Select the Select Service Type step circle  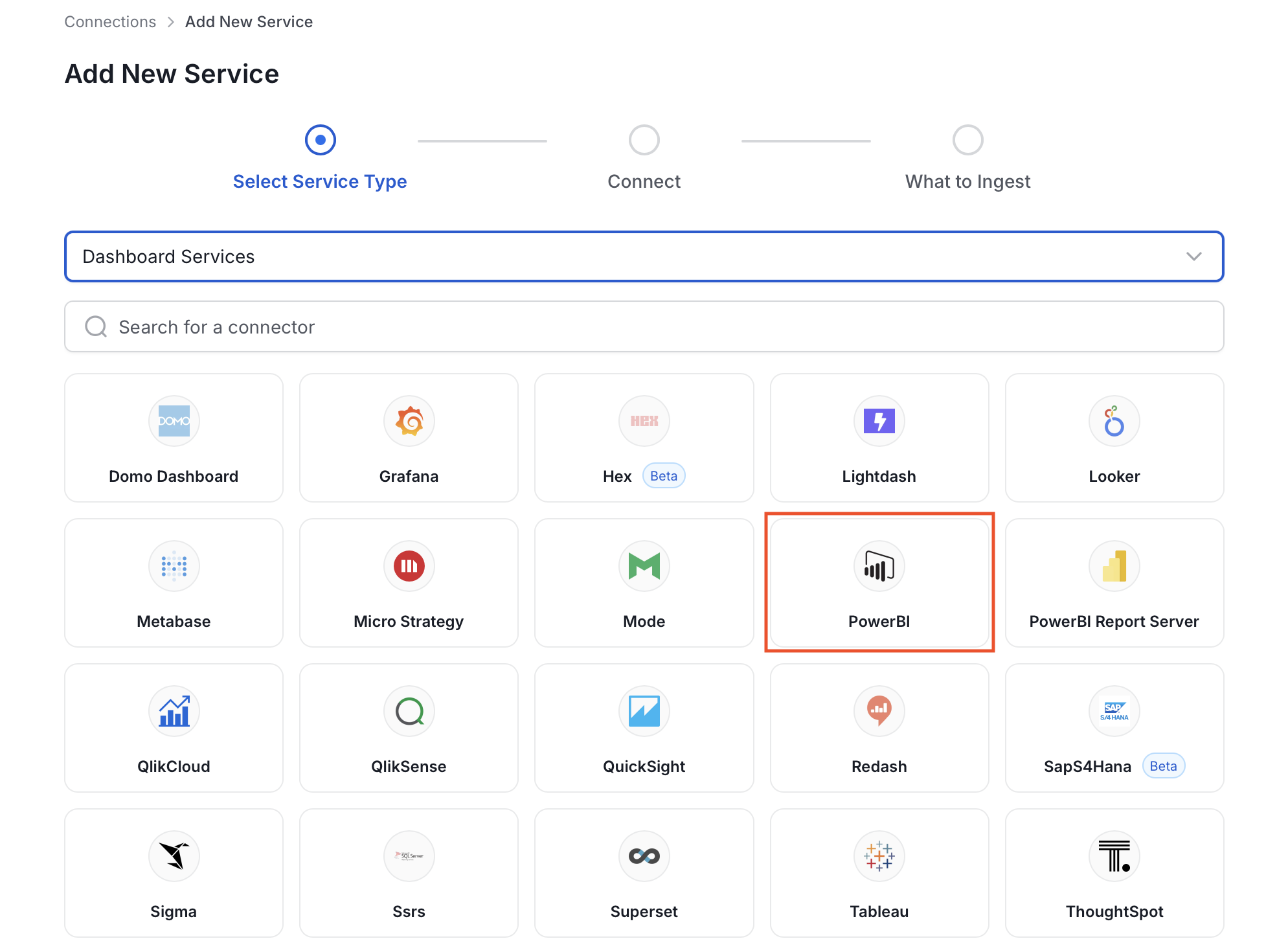[320, 140]
